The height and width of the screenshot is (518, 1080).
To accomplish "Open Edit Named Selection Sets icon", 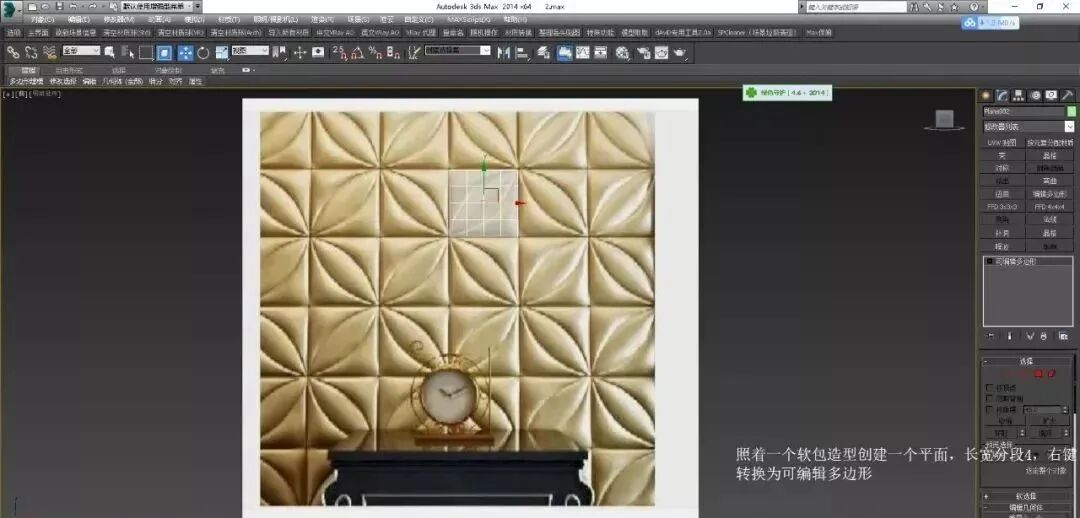I will pyautogui.click(x=413, y=52).
